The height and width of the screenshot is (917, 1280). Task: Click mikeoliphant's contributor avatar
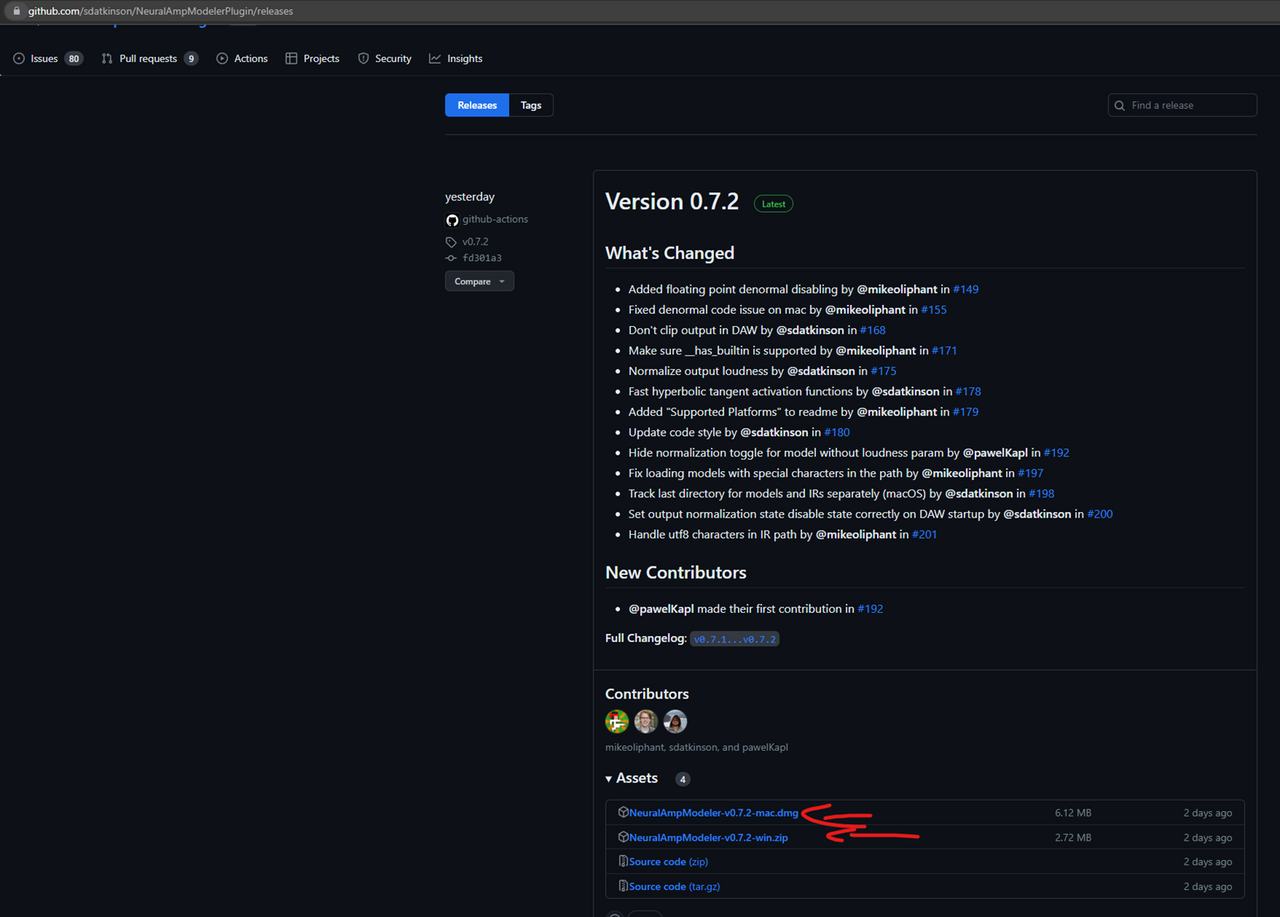617,721
